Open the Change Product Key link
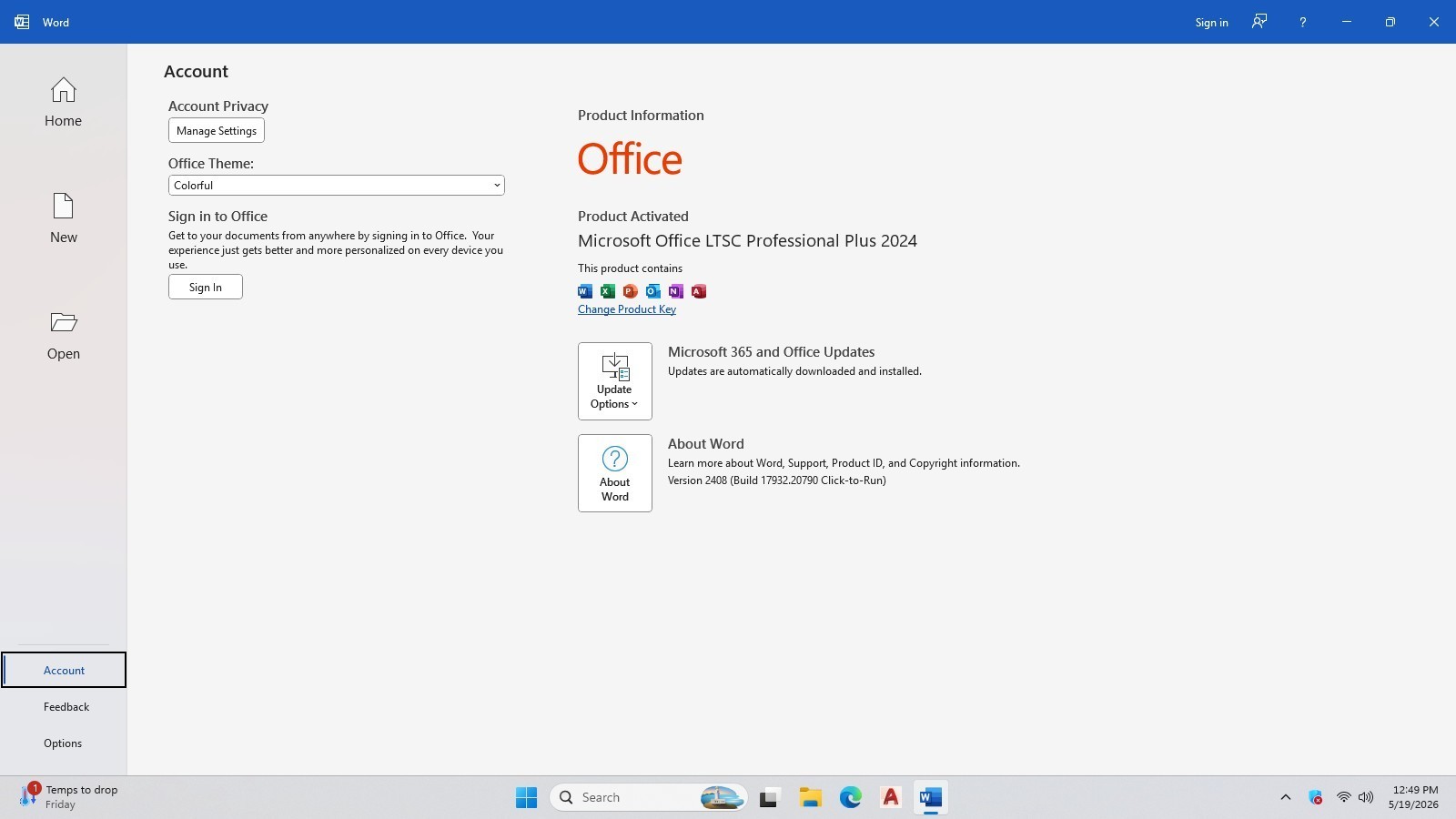The width and height of the screenshot is (1456, 819). coord(627,309)
